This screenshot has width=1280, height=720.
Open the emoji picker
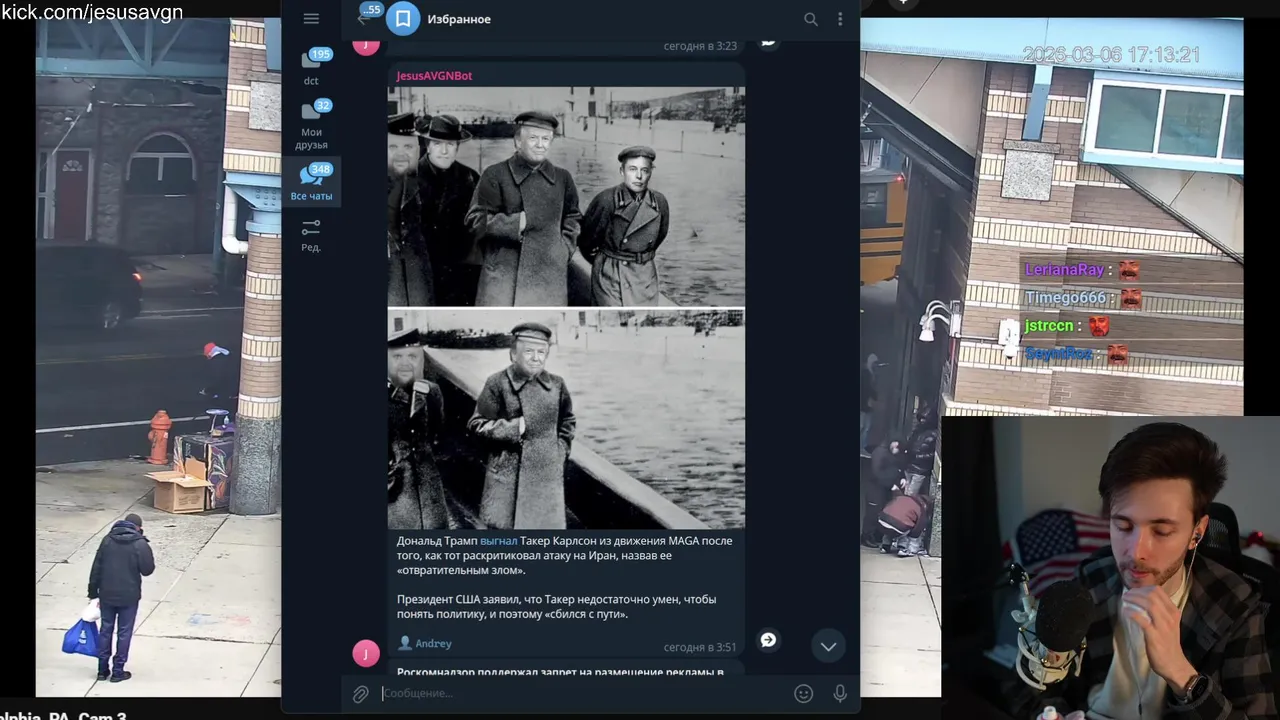(x=803, y=693)
